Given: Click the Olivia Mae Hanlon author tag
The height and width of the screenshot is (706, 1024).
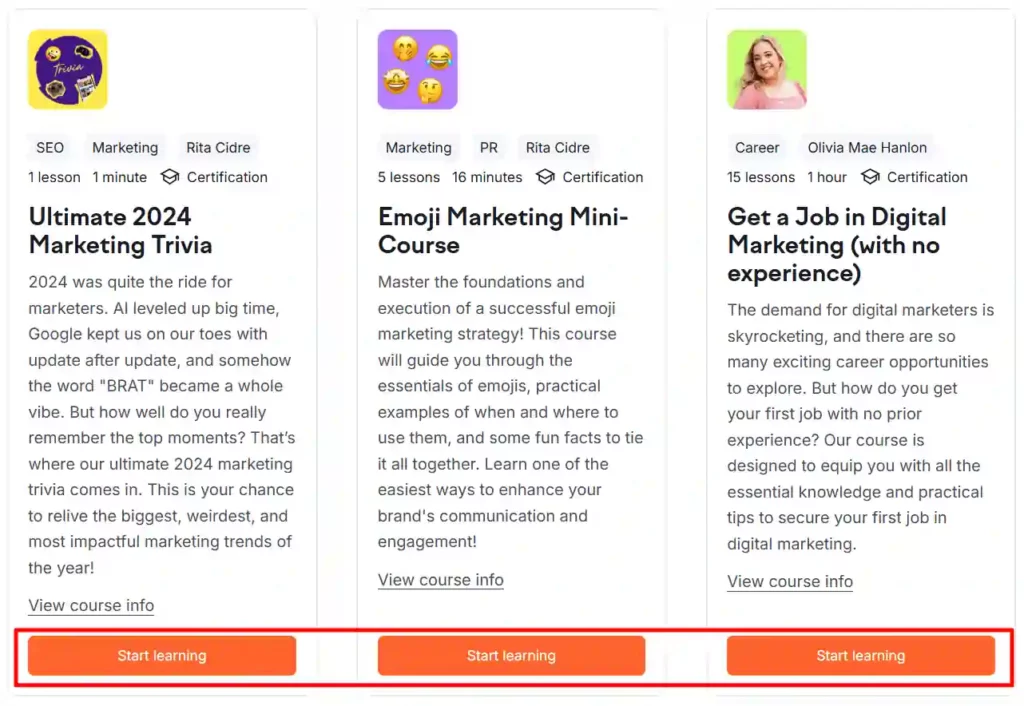Looking at the screenshot, I should (x=866, y=147).
